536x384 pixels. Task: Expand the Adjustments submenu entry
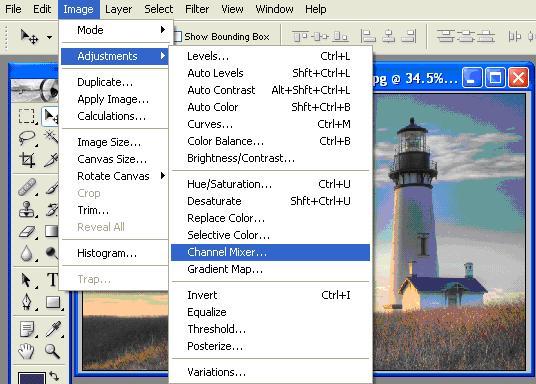coord(115,56)
